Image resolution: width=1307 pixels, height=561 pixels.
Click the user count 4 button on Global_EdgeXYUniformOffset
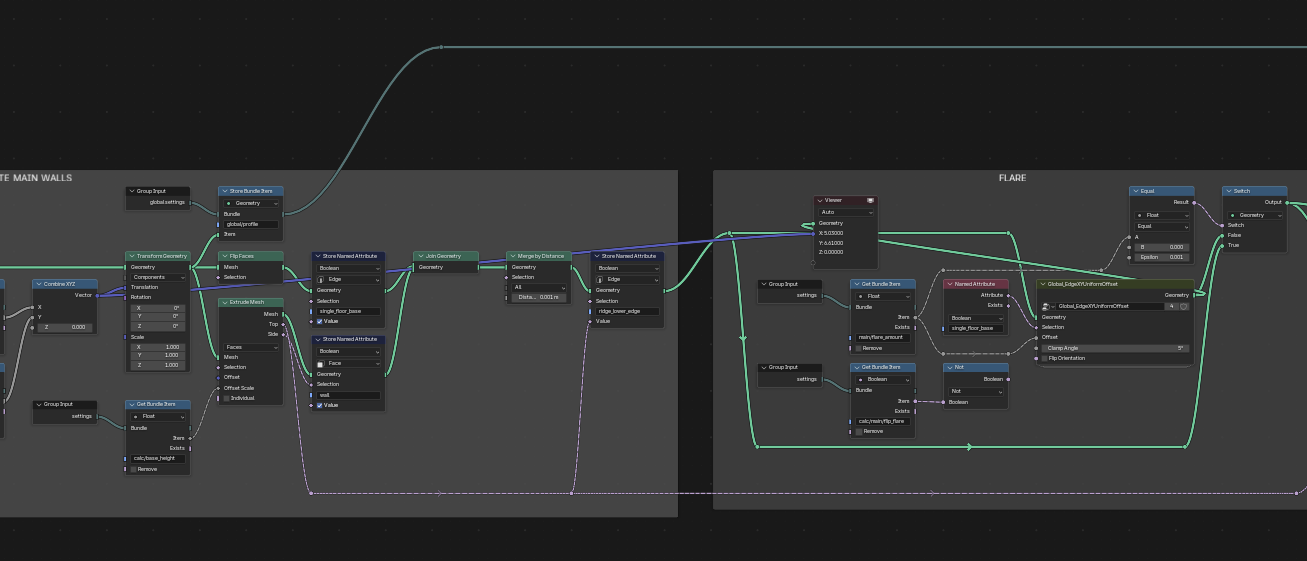[x=1171, y=306]
